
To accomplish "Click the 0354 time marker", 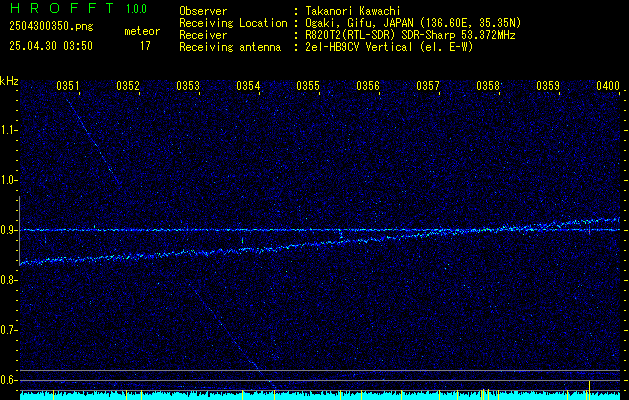I will [x=248, y=85].
